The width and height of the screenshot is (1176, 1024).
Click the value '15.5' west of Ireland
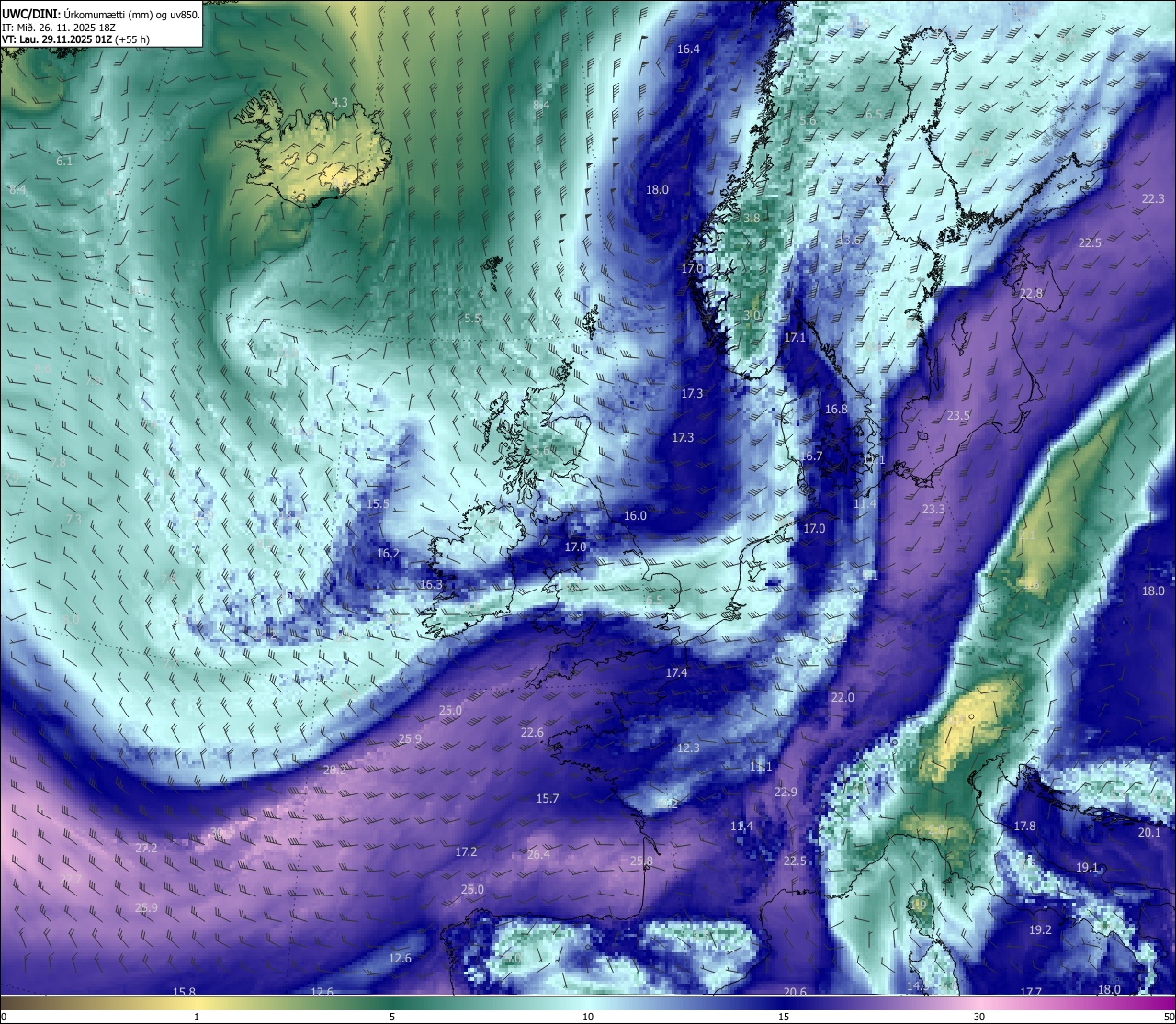tap(378, 504)
